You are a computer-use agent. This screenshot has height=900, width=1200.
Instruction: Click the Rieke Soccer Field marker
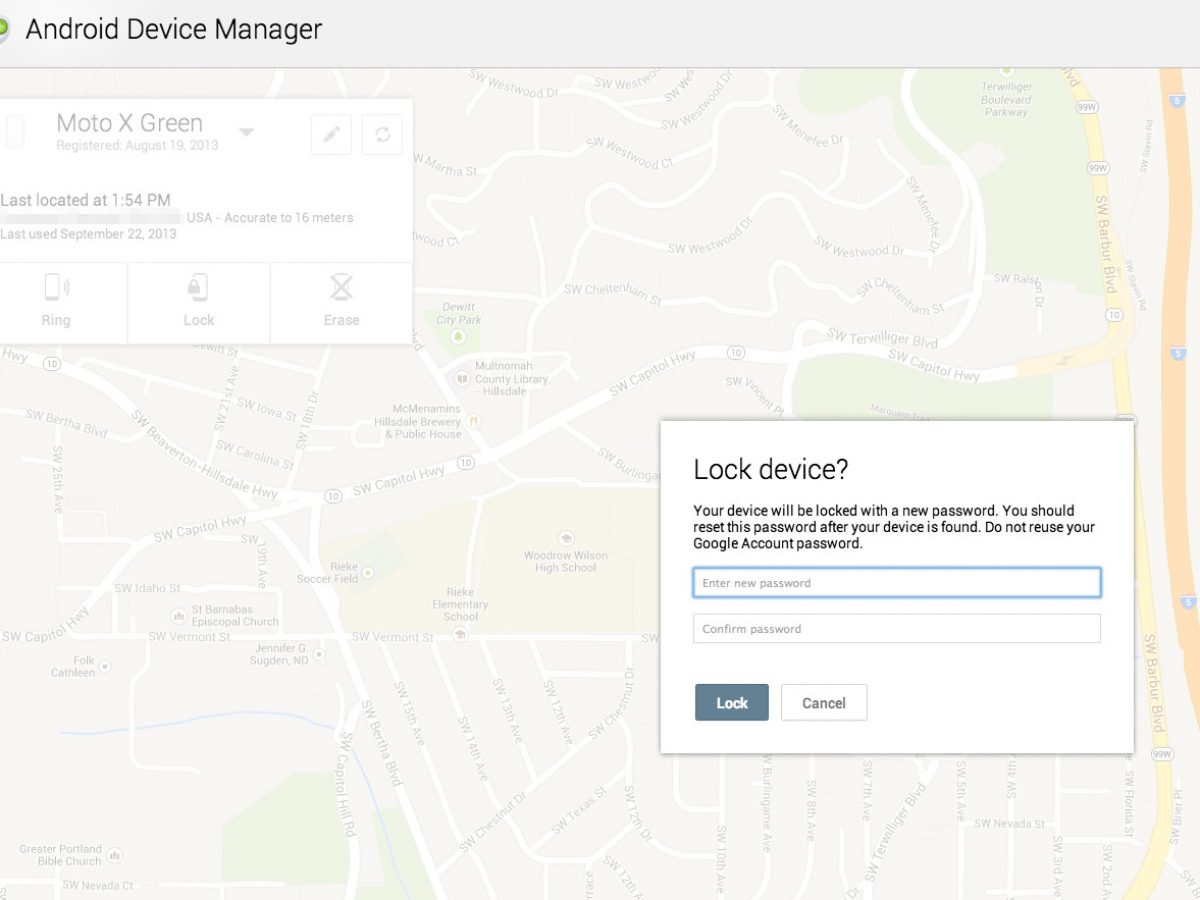click(x=367, y=573)
